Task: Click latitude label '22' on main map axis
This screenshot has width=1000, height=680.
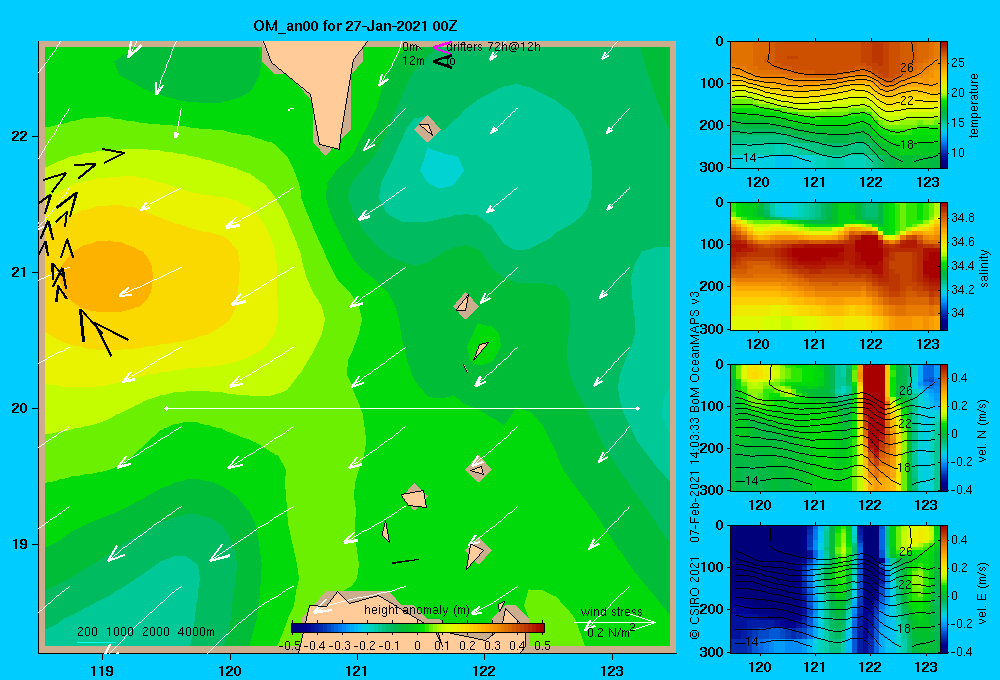Action: 19,136
